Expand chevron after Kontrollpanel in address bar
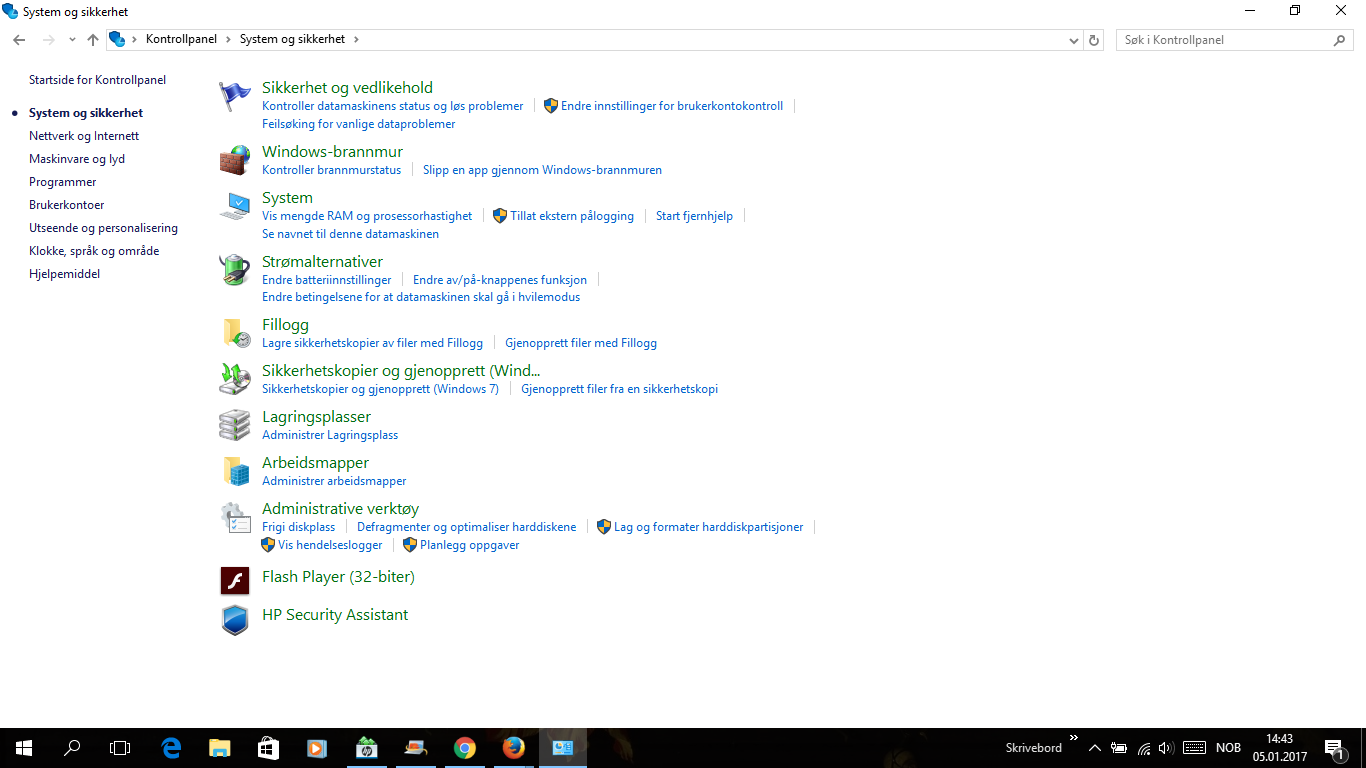 tap(228, 39)
